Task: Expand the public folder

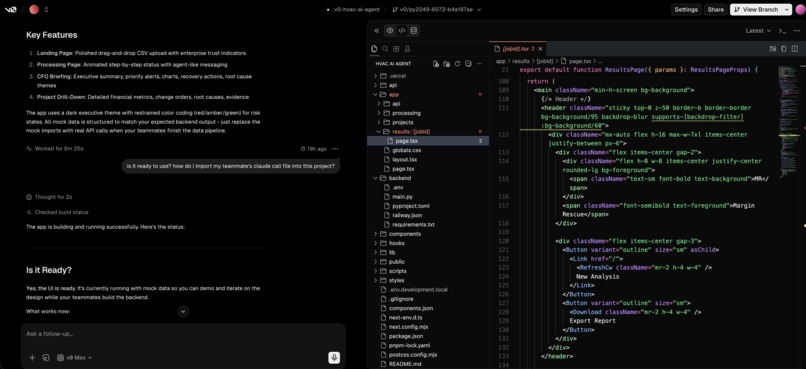Action: [428, 262]
